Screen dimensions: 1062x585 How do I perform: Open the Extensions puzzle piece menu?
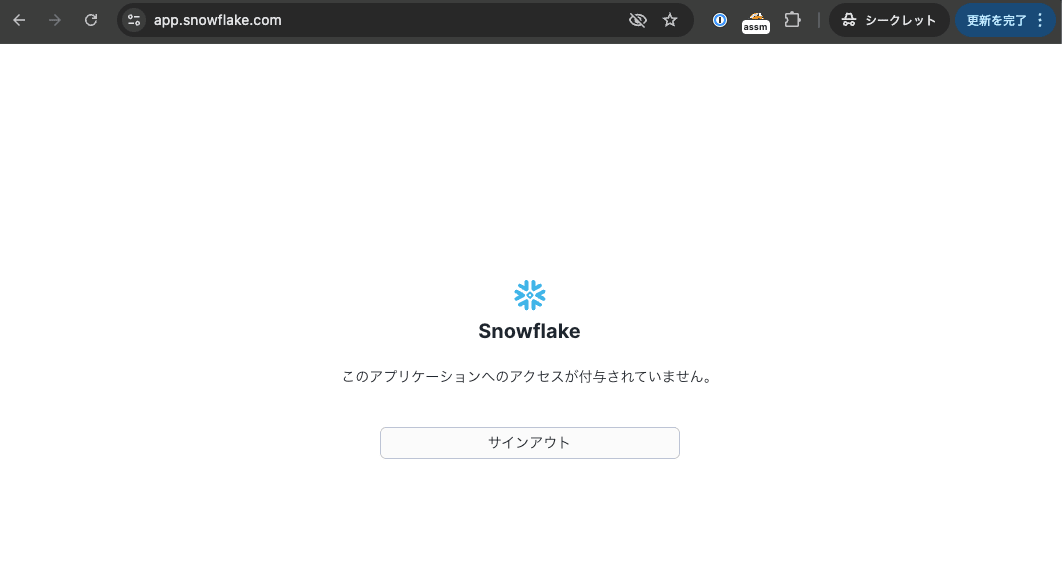(x=792, y=20)
